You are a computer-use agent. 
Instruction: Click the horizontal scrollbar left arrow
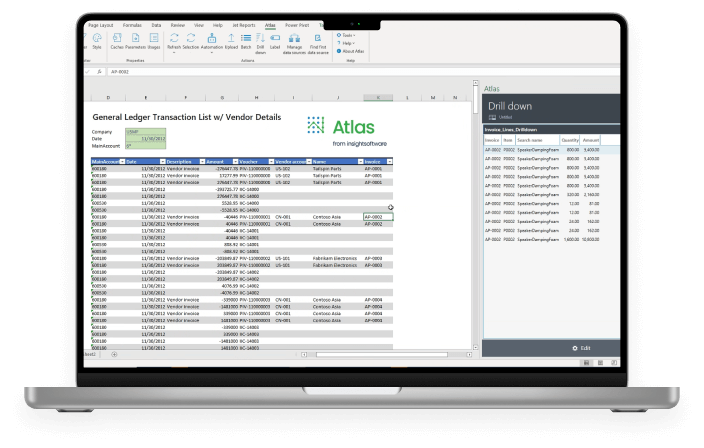304,355
